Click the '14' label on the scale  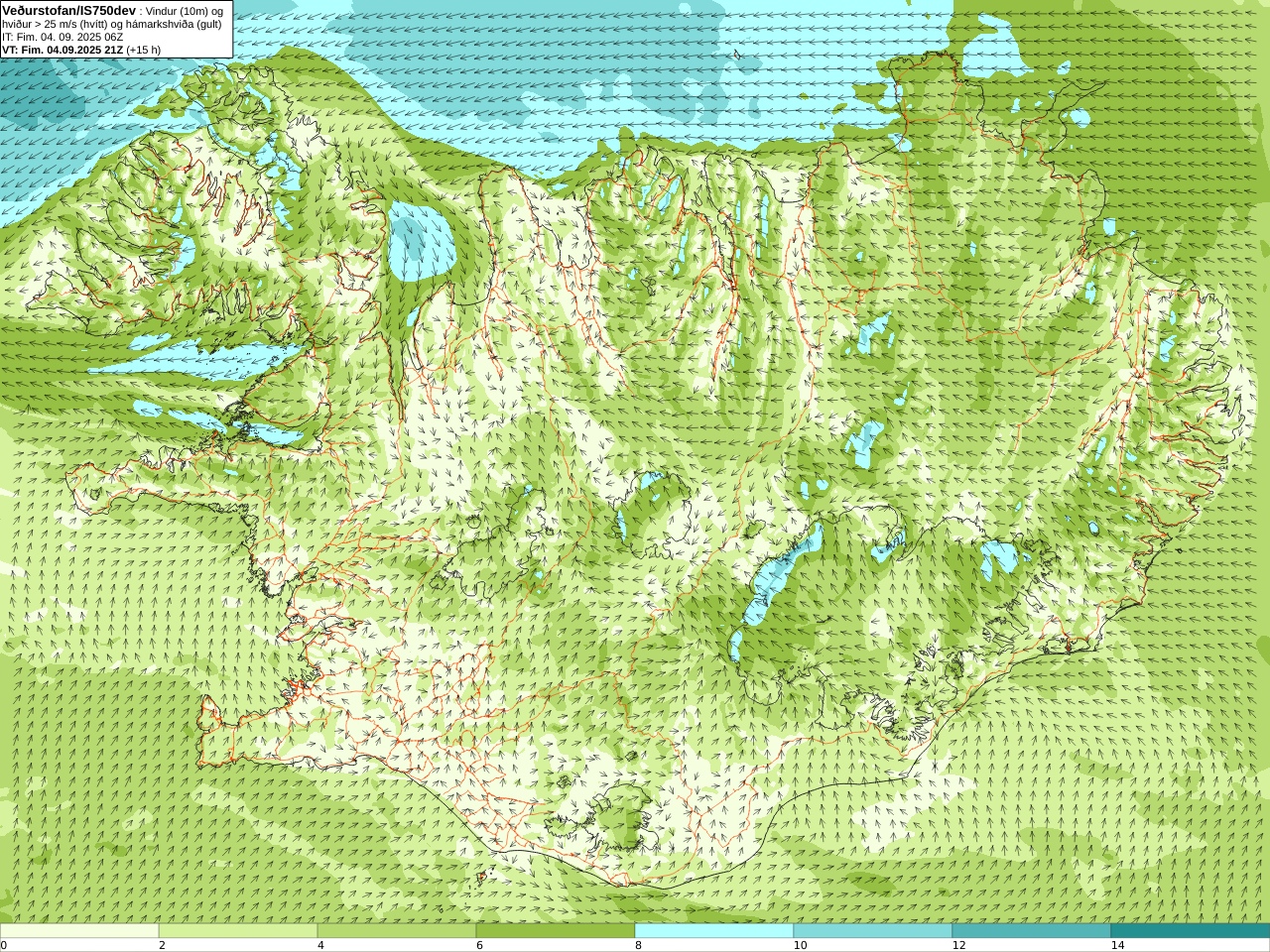[x=1117, y=945]
